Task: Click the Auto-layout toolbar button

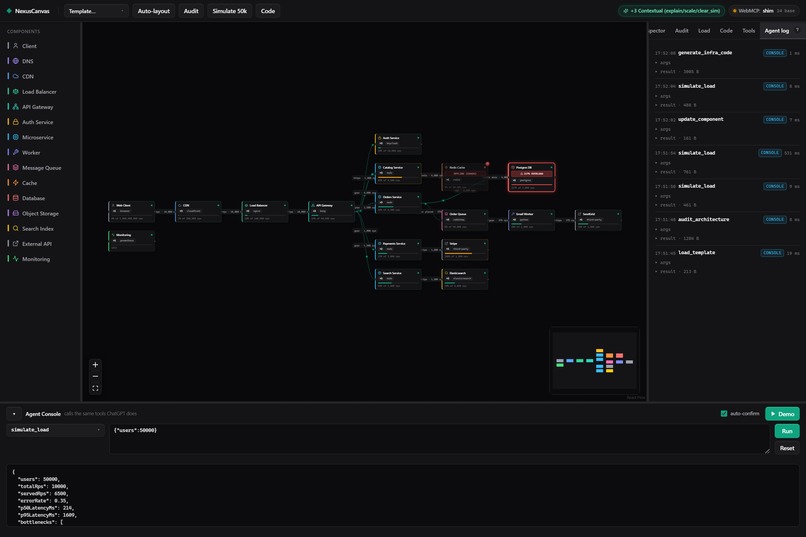Action: (154, 11)
